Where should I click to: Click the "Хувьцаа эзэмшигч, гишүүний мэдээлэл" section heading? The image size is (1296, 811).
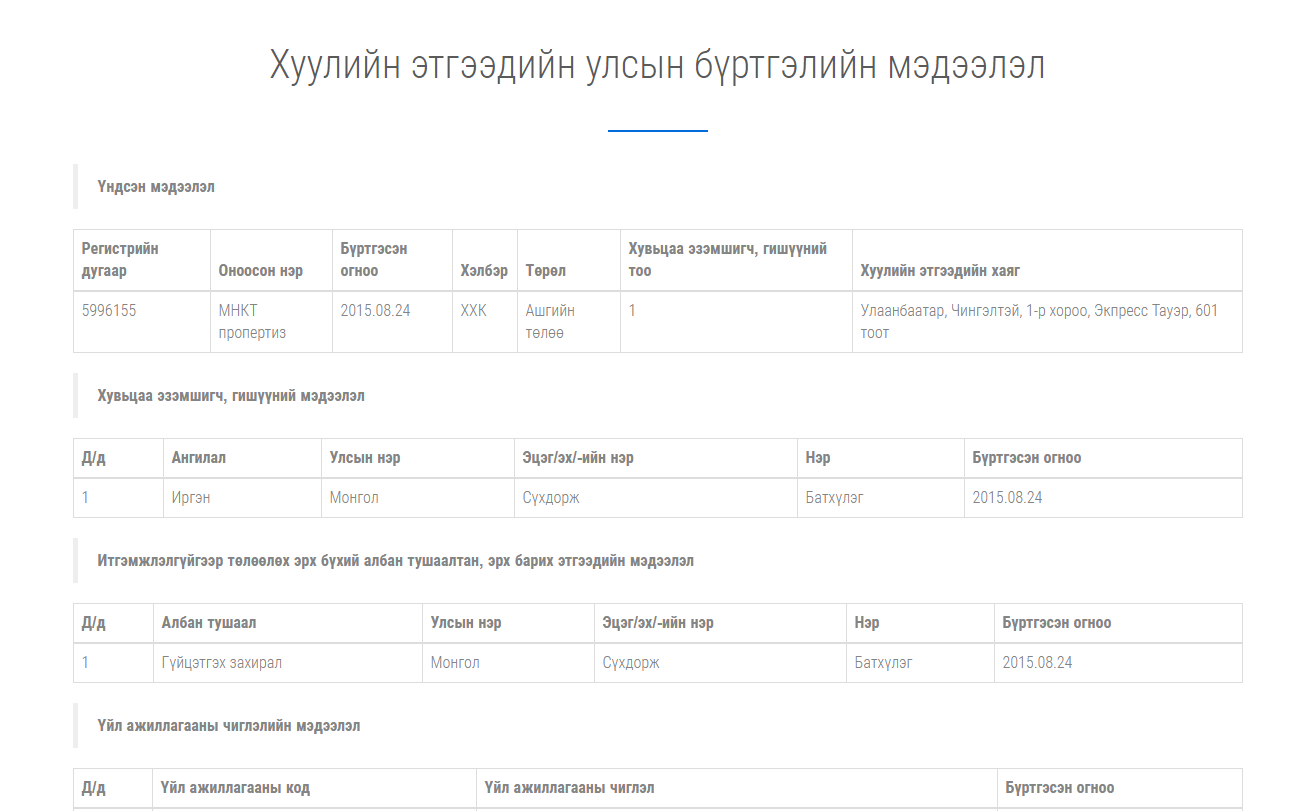click(231, 396)
